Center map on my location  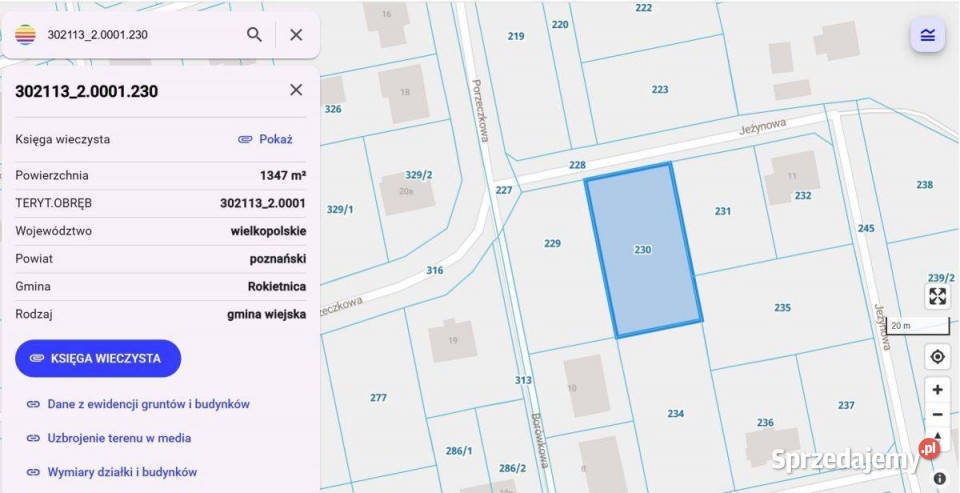pyautogui.click(x=937, y=356)
